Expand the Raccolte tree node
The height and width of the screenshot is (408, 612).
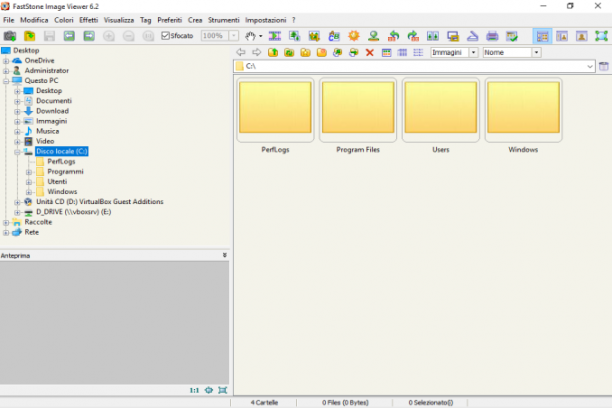pos(6,222)
